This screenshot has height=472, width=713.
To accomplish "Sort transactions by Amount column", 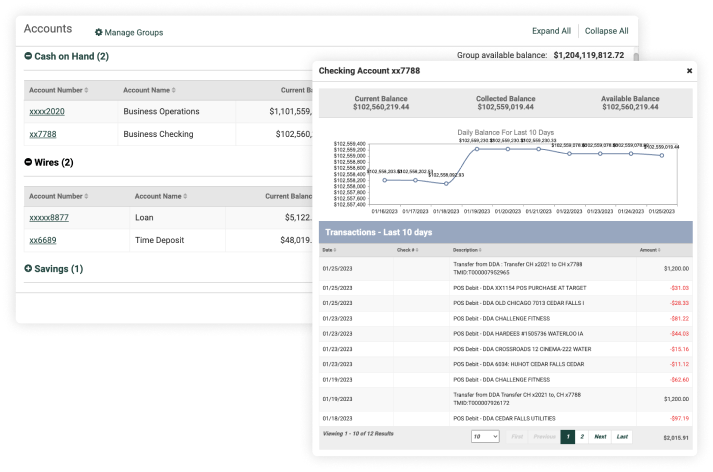I will 651,249.
